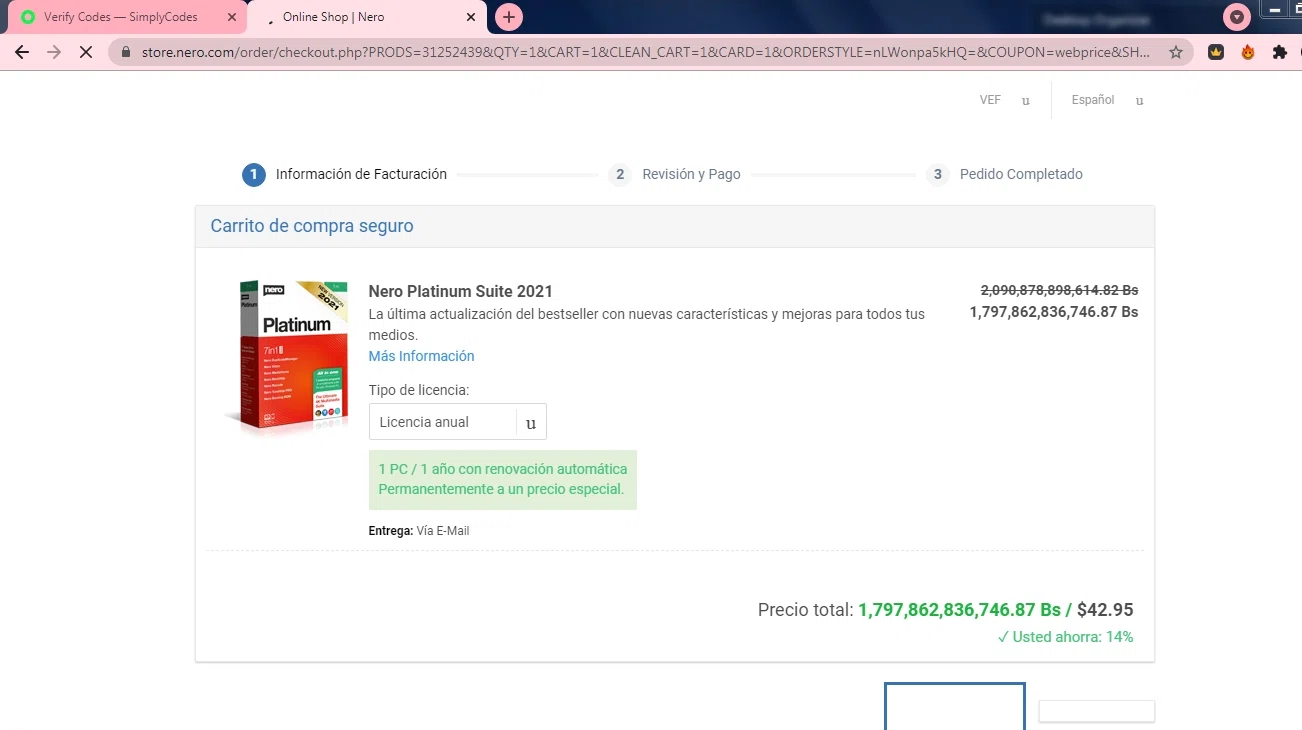Click the La última actualización del bestseller description
This screenshot has width=1302, height=730.
647,324
